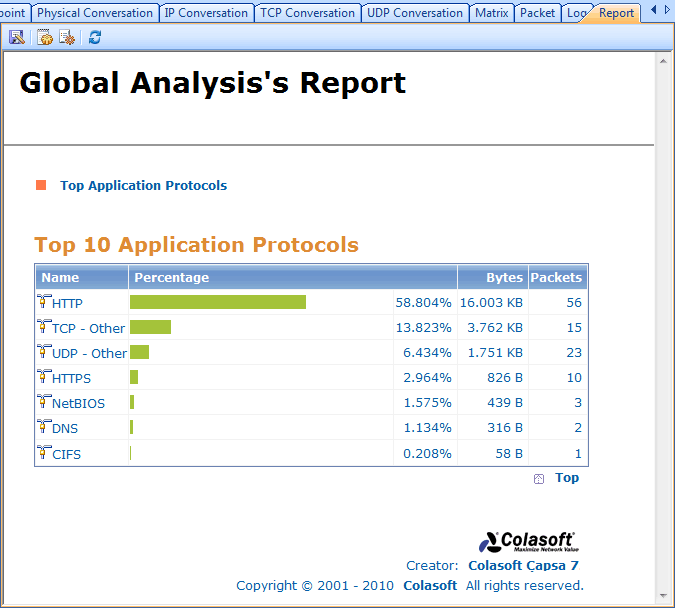This screenshot has height=608, width=675.
Task: Click the CIFS protocol name
Action: click(x=66, y=454)
